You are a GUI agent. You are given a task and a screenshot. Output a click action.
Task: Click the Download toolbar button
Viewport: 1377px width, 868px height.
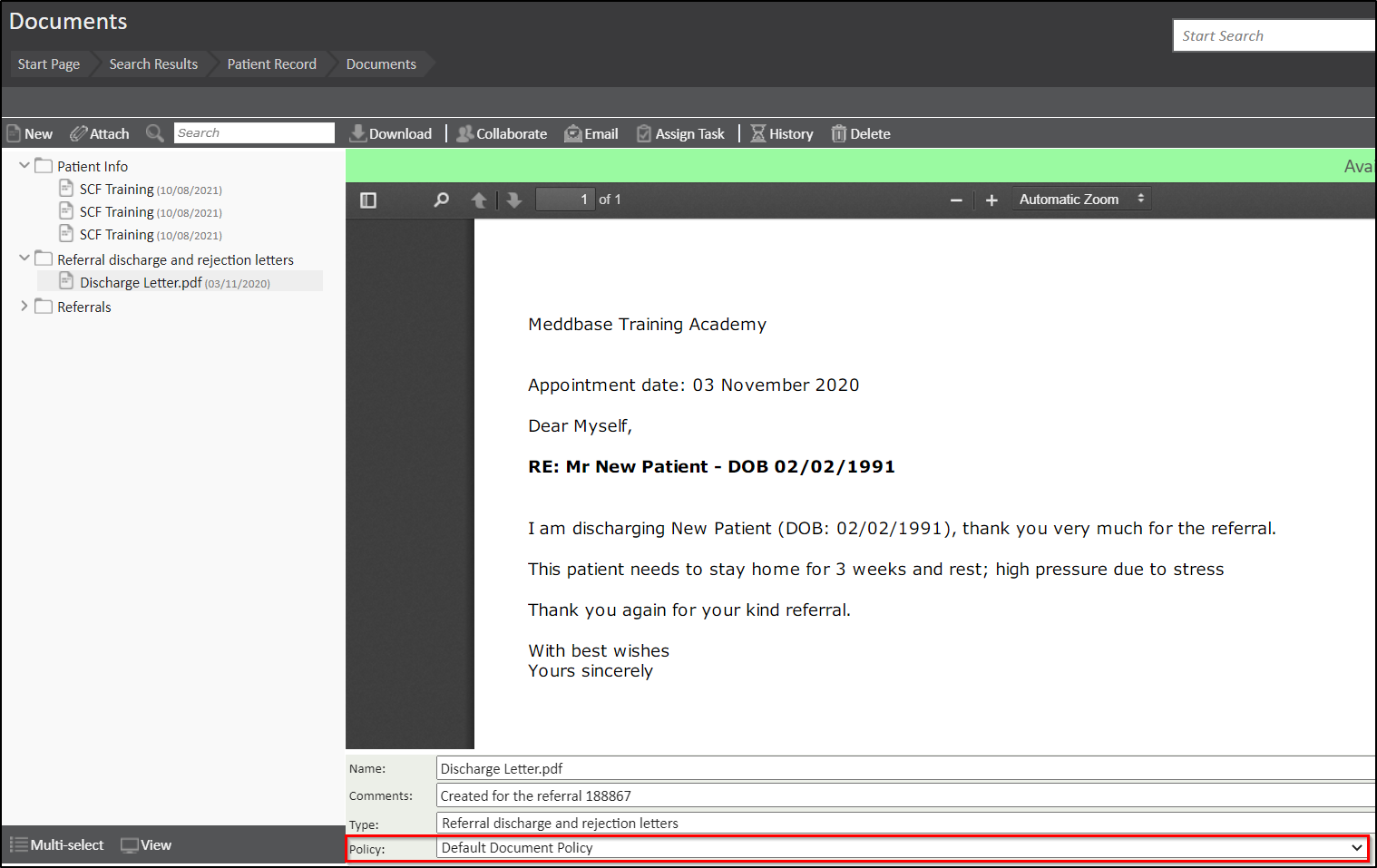pos(391,133)
